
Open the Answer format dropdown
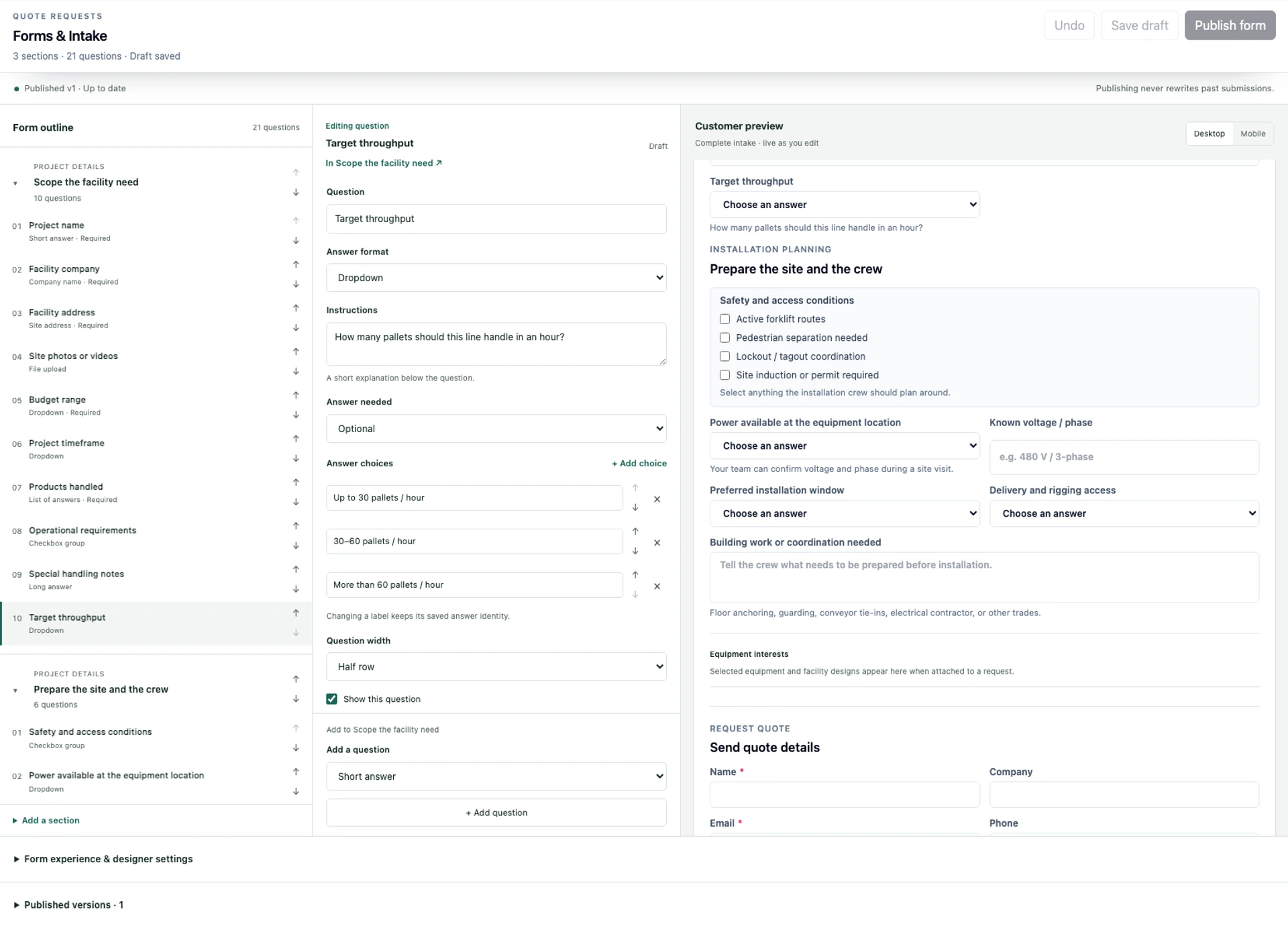coord(496,278)
